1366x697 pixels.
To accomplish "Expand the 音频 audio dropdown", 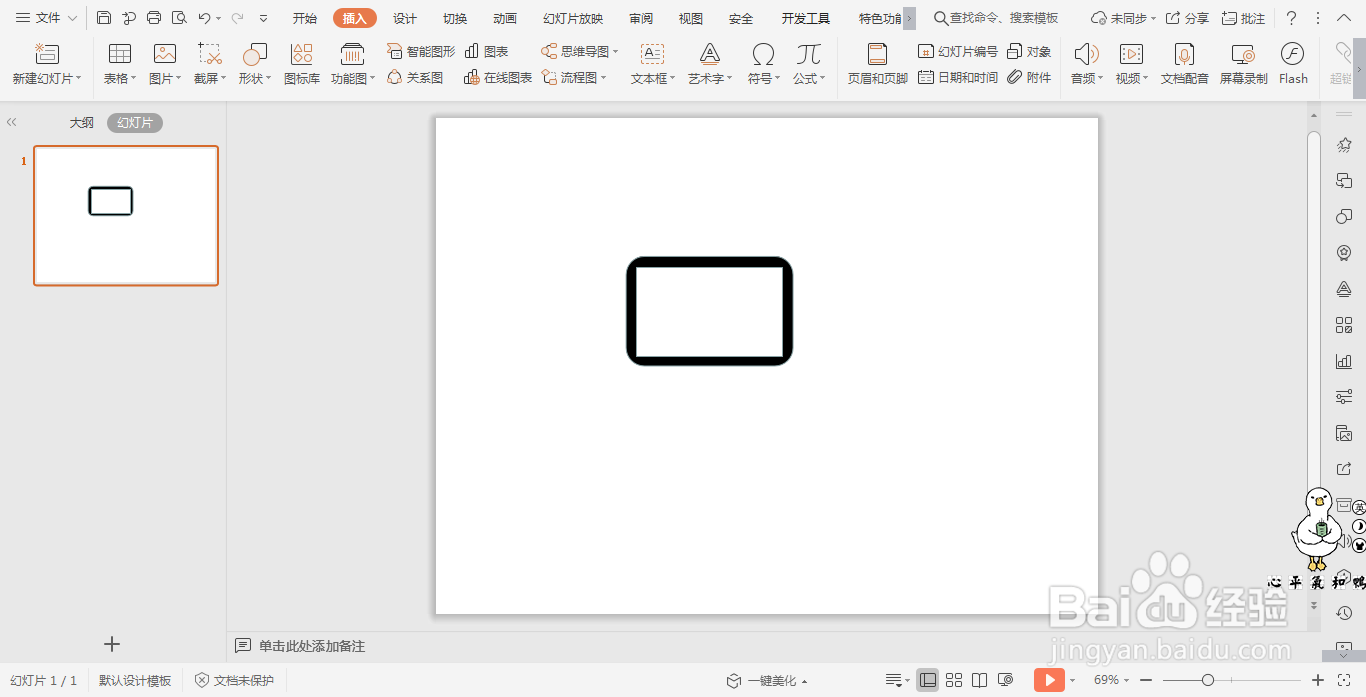I will [x=1100, y=79].
